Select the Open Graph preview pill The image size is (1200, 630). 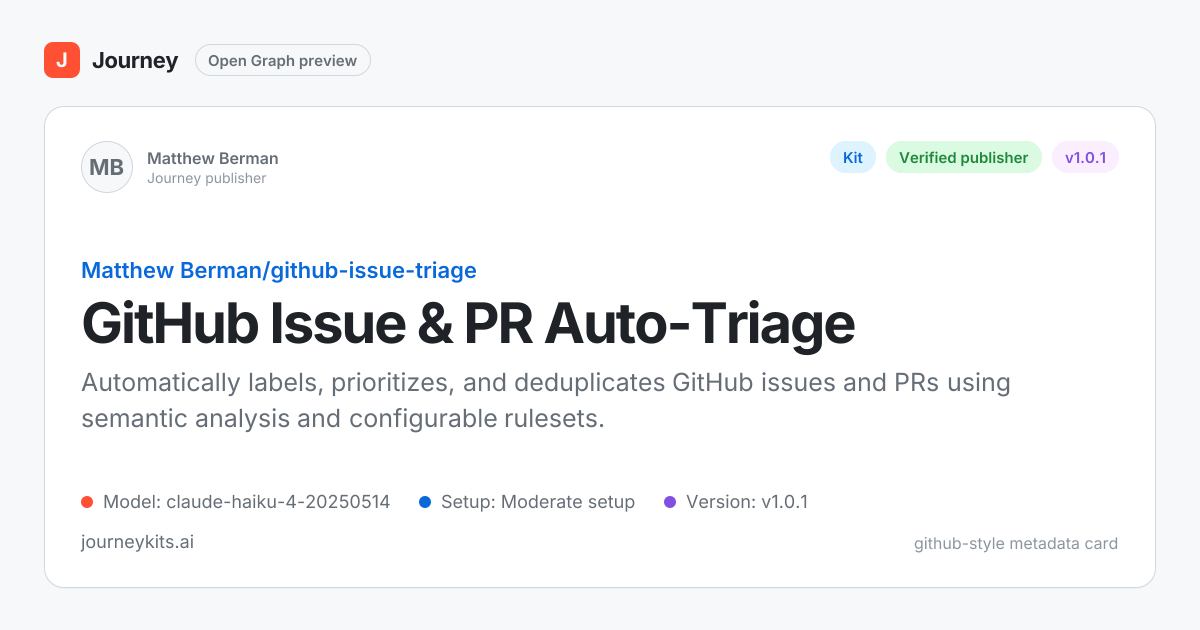coord(283,60)
